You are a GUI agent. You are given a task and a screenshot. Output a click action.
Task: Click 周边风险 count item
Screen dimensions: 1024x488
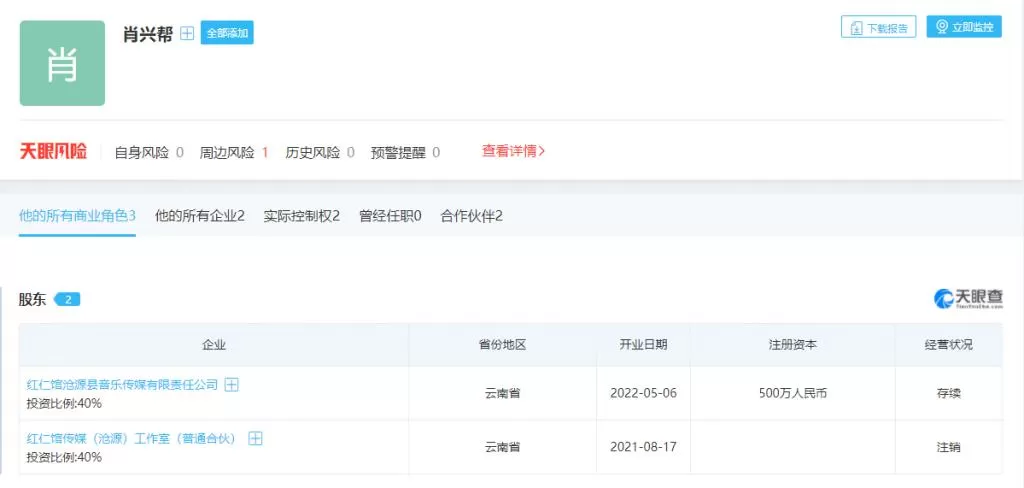tap(234, 153)
